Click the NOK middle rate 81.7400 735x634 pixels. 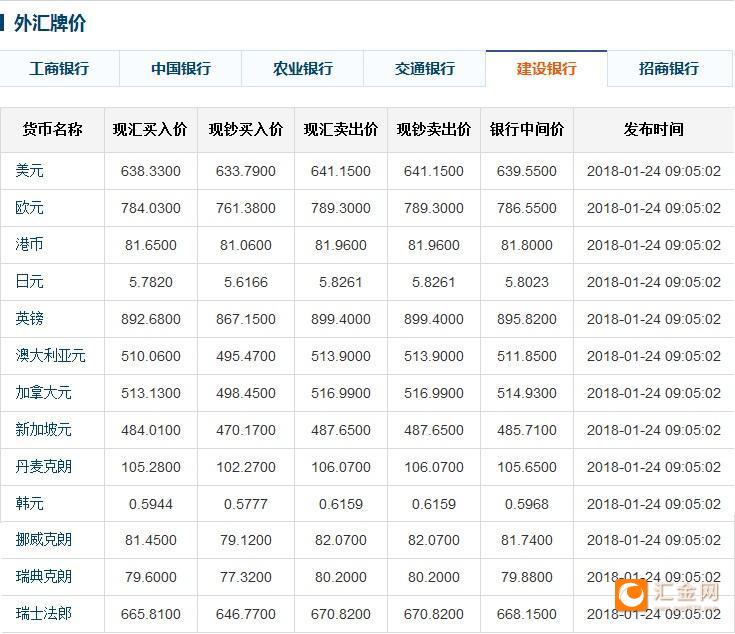pos(527,540)
